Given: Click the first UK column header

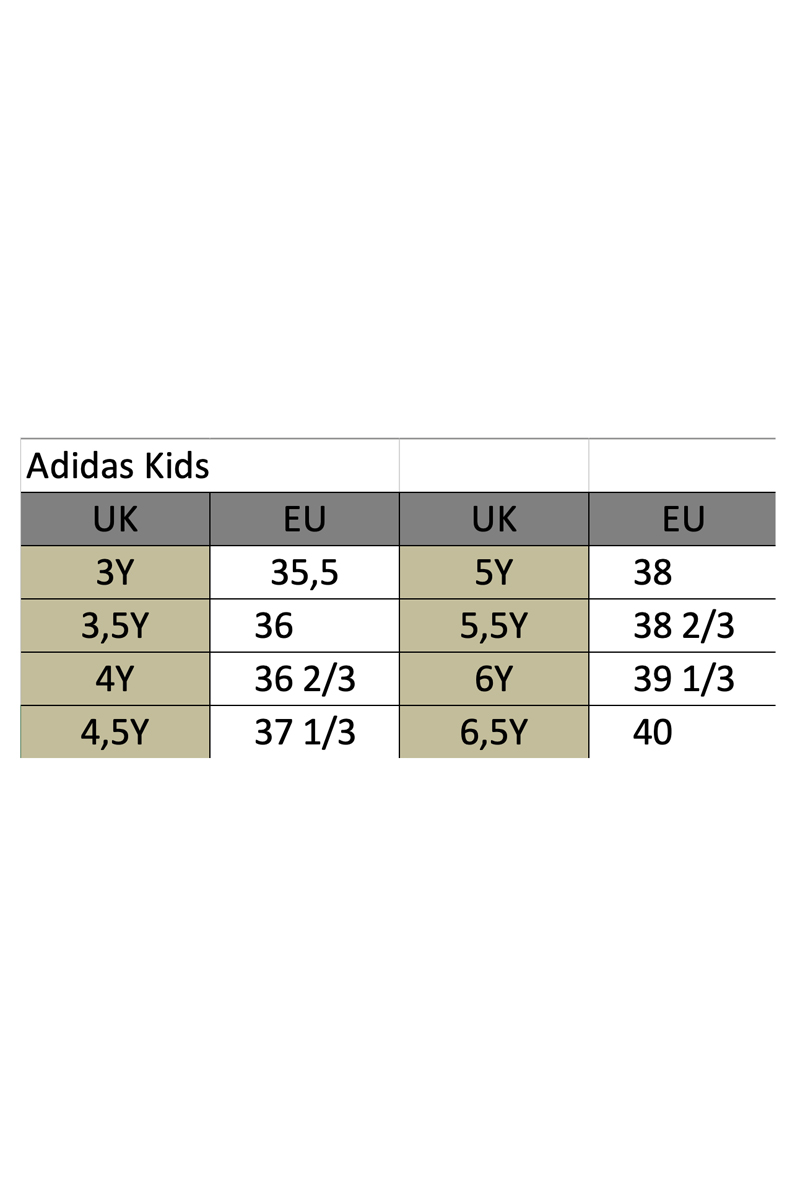Looking at the screenshot, I should coord(115,519).
